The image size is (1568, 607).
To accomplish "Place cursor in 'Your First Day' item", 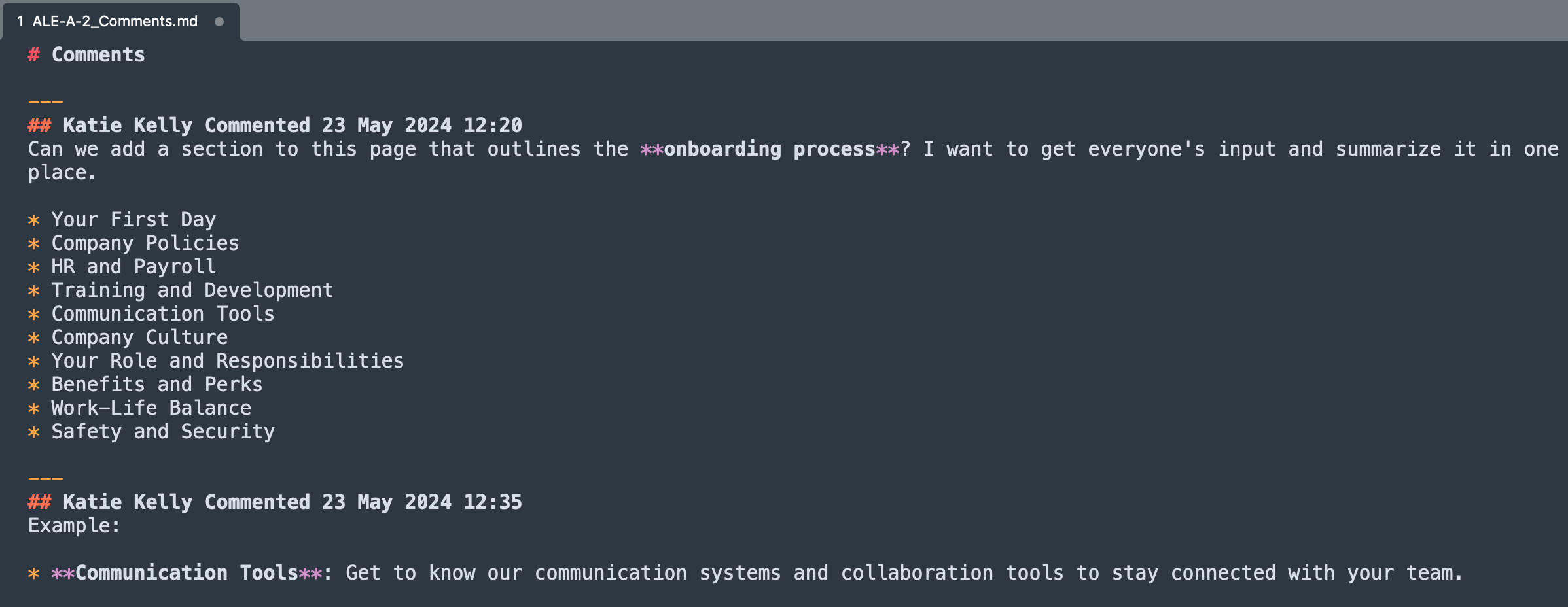I will pos(134,220).
